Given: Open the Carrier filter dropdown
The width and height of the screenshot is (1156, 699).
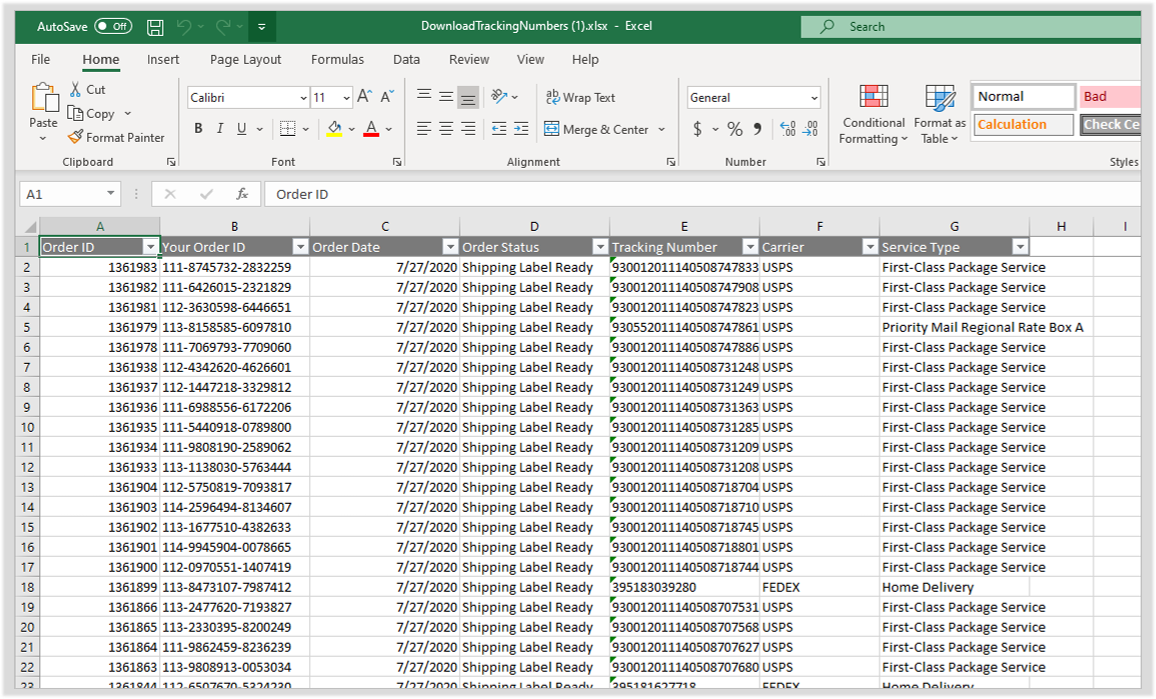Looking at the screenshot, I should pos(871,247).
